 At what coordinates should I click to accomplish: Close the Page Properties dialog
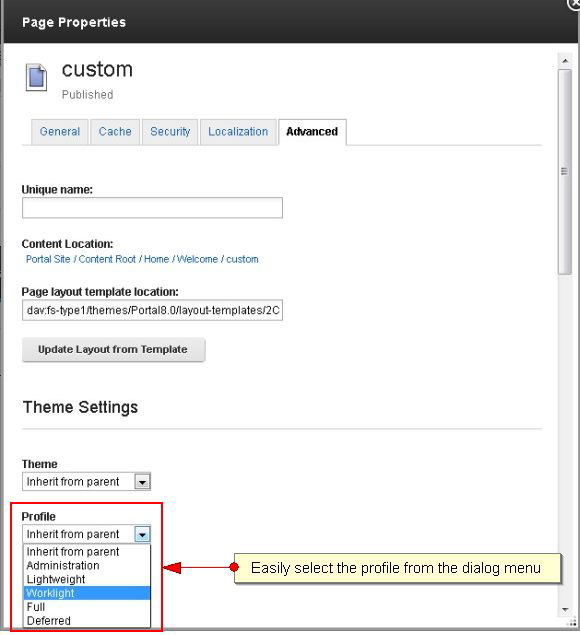(x=575, y=4)
